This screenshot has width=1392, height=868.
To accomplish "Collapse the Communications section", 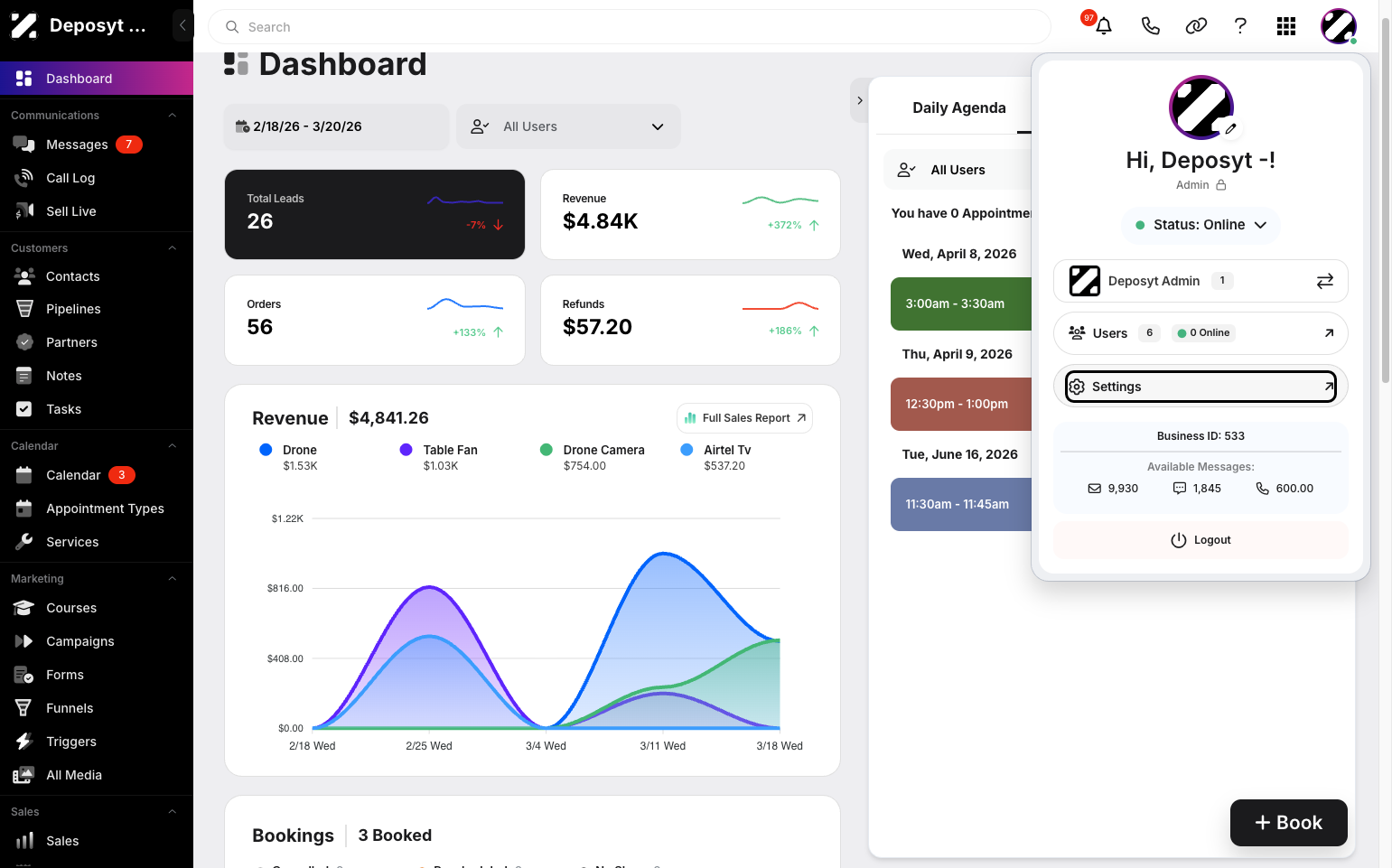I will click(172, 116).
